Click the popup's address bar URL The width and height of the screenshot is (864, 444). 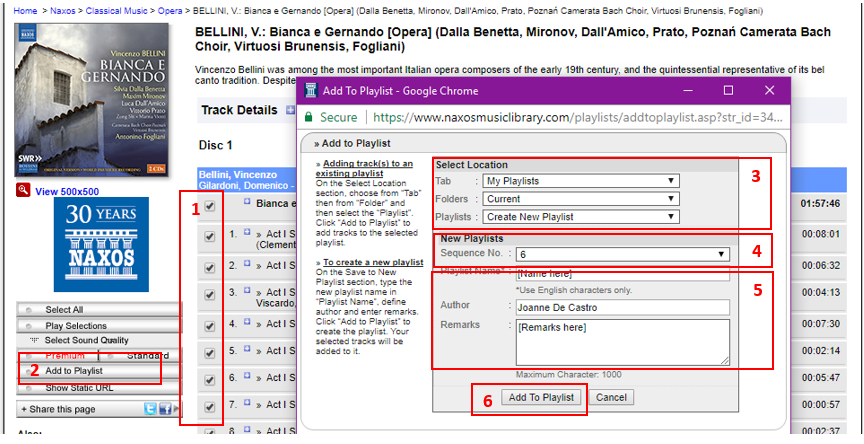[x=576, y=117]
